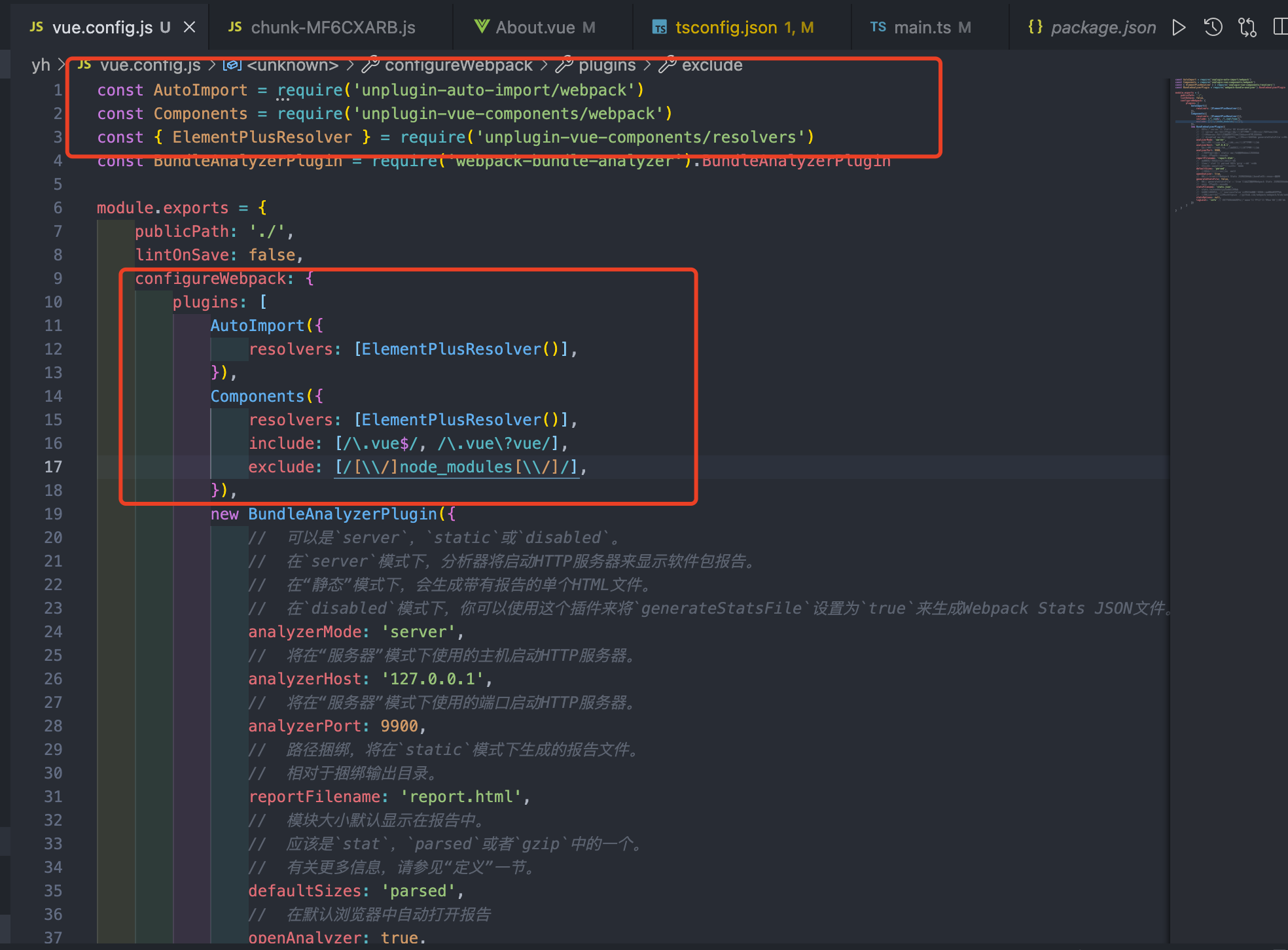The height and width of the screenshot is (950, 1288).
Task: Click the underlined node_modules regex link
Action: point(456,466)
